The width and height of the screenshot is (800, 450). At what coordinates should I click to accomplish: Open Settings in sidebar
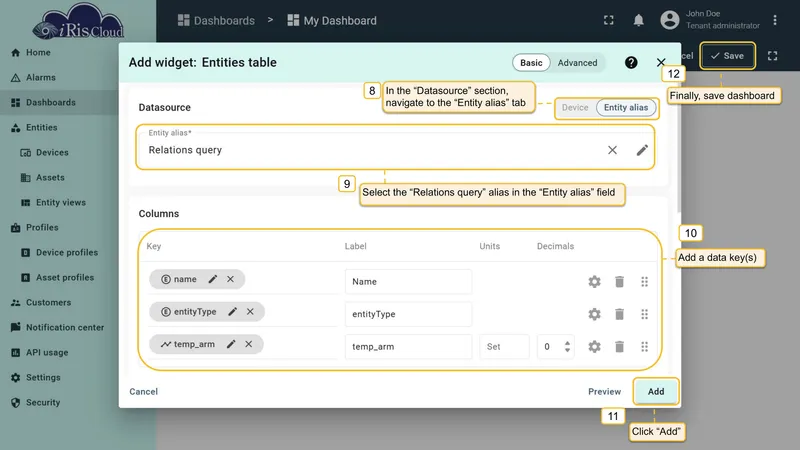[36, 378]
